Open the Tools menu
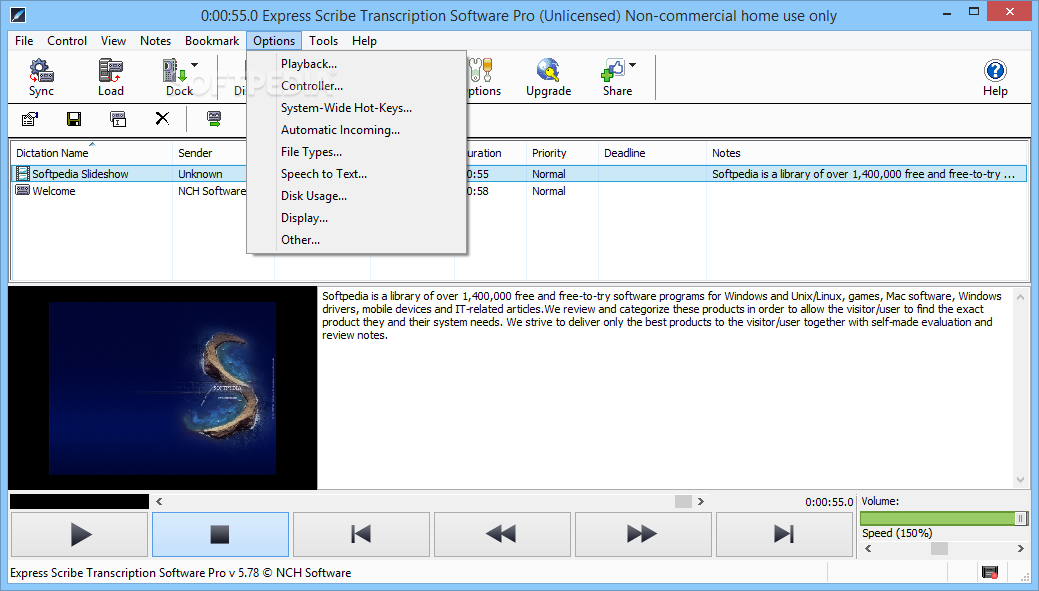The height and width of the screenshot is (591, 1039). coord(323,41)
